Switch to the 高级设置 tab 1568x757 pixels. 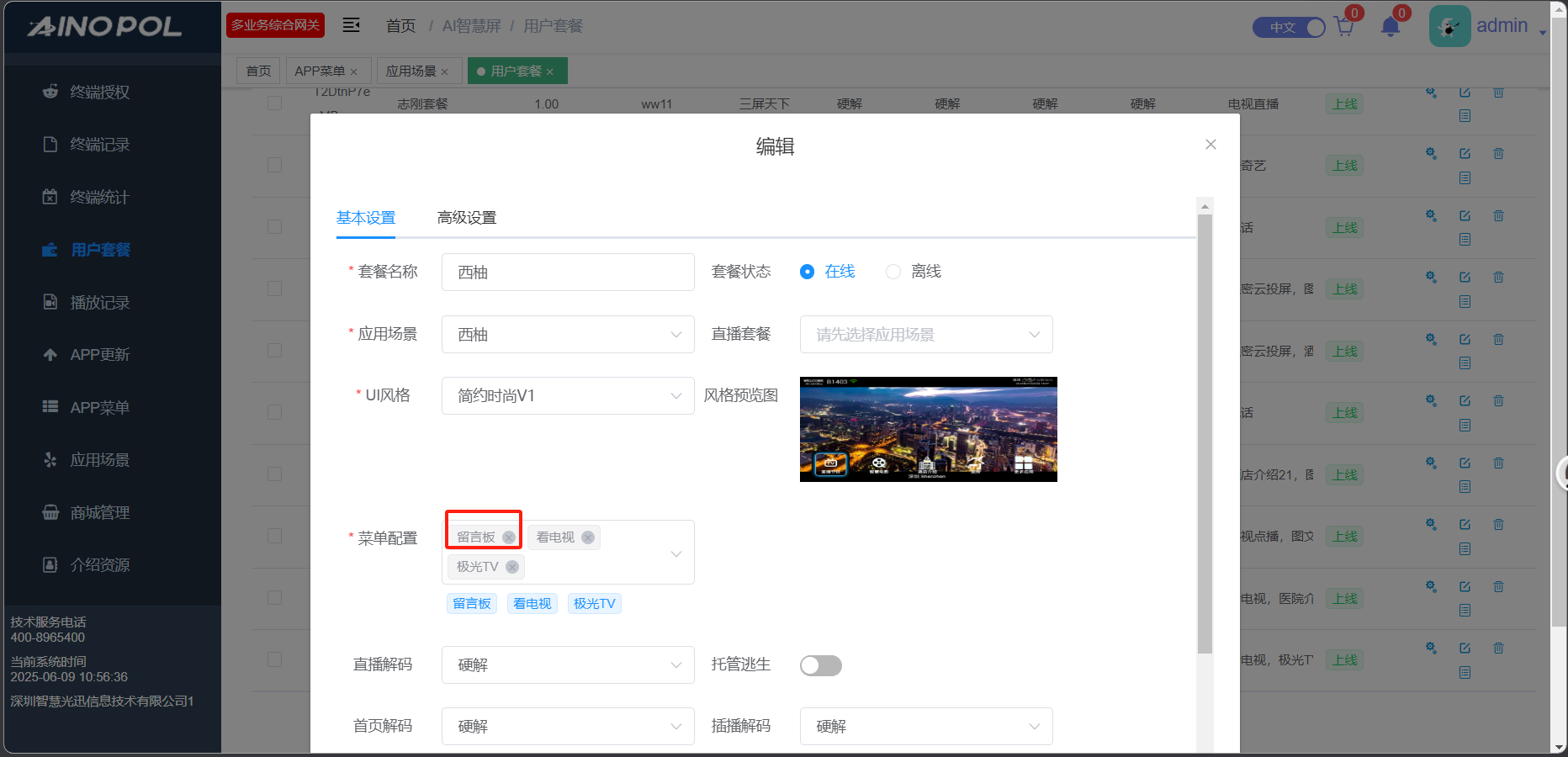(467, 218)
